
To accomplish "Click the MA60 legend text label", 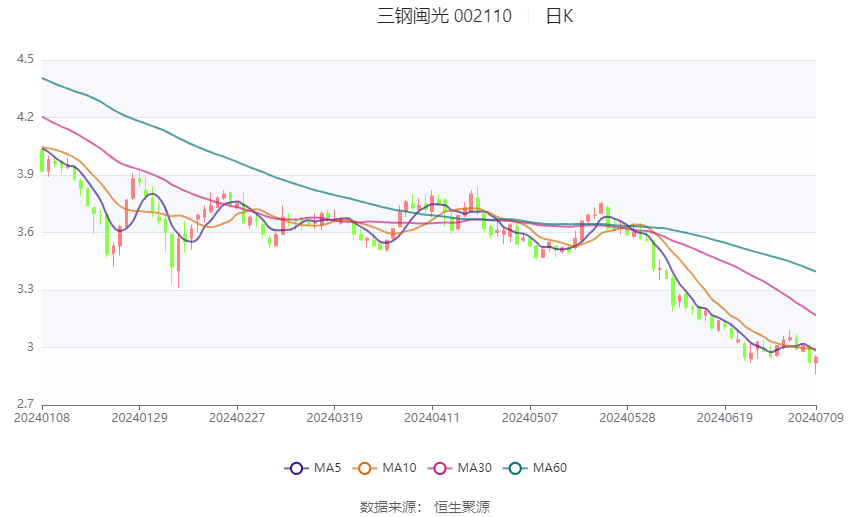I will pos(550,468).
